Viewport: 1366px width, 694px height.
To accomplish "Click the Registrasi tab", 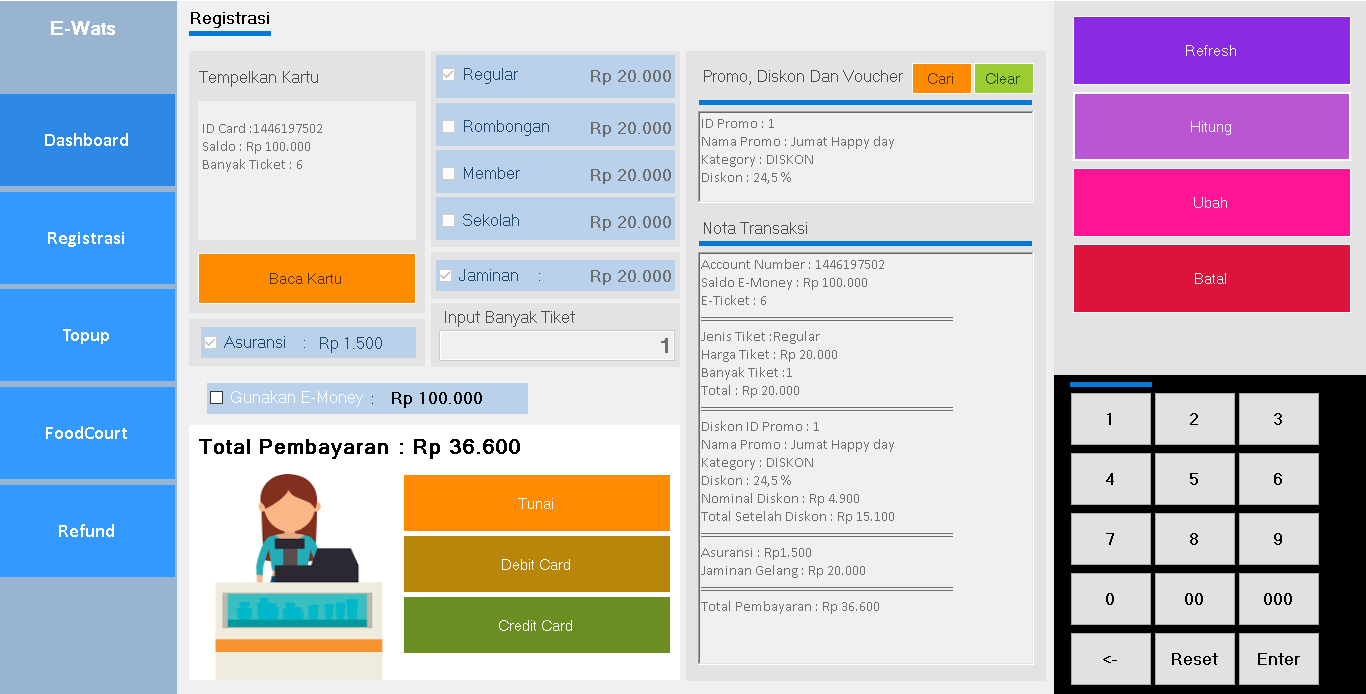I will [229, 18].
